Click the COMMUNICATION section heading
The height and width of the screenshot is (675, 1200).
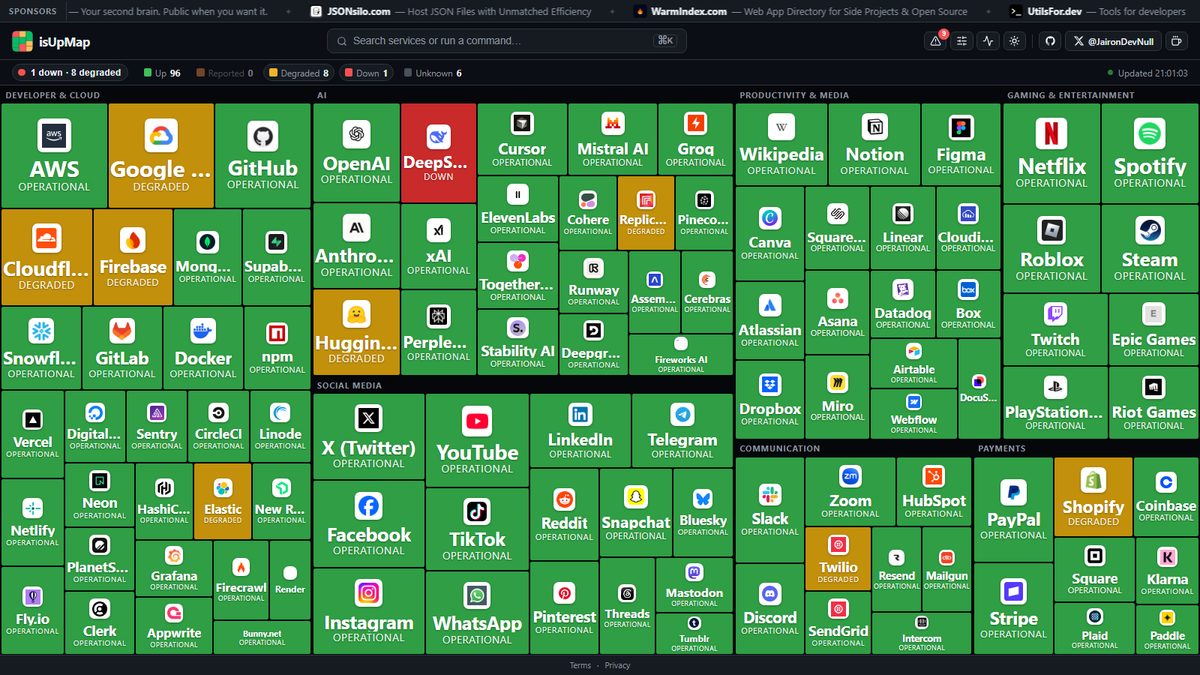(x=780, y=449)
